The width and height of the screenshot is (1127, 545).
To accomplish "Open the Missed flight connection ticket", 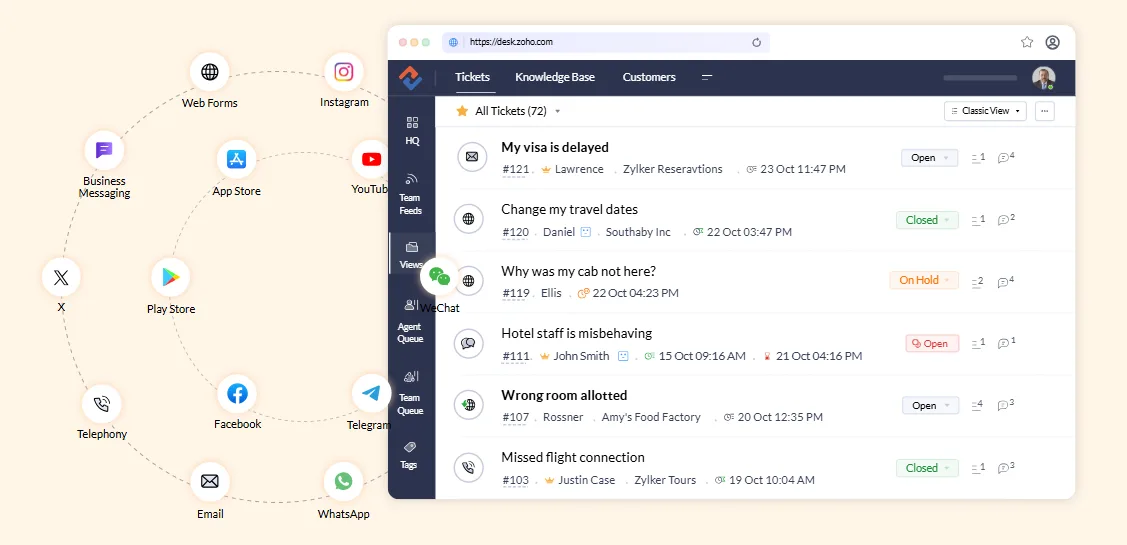I will tap(573, 457).
